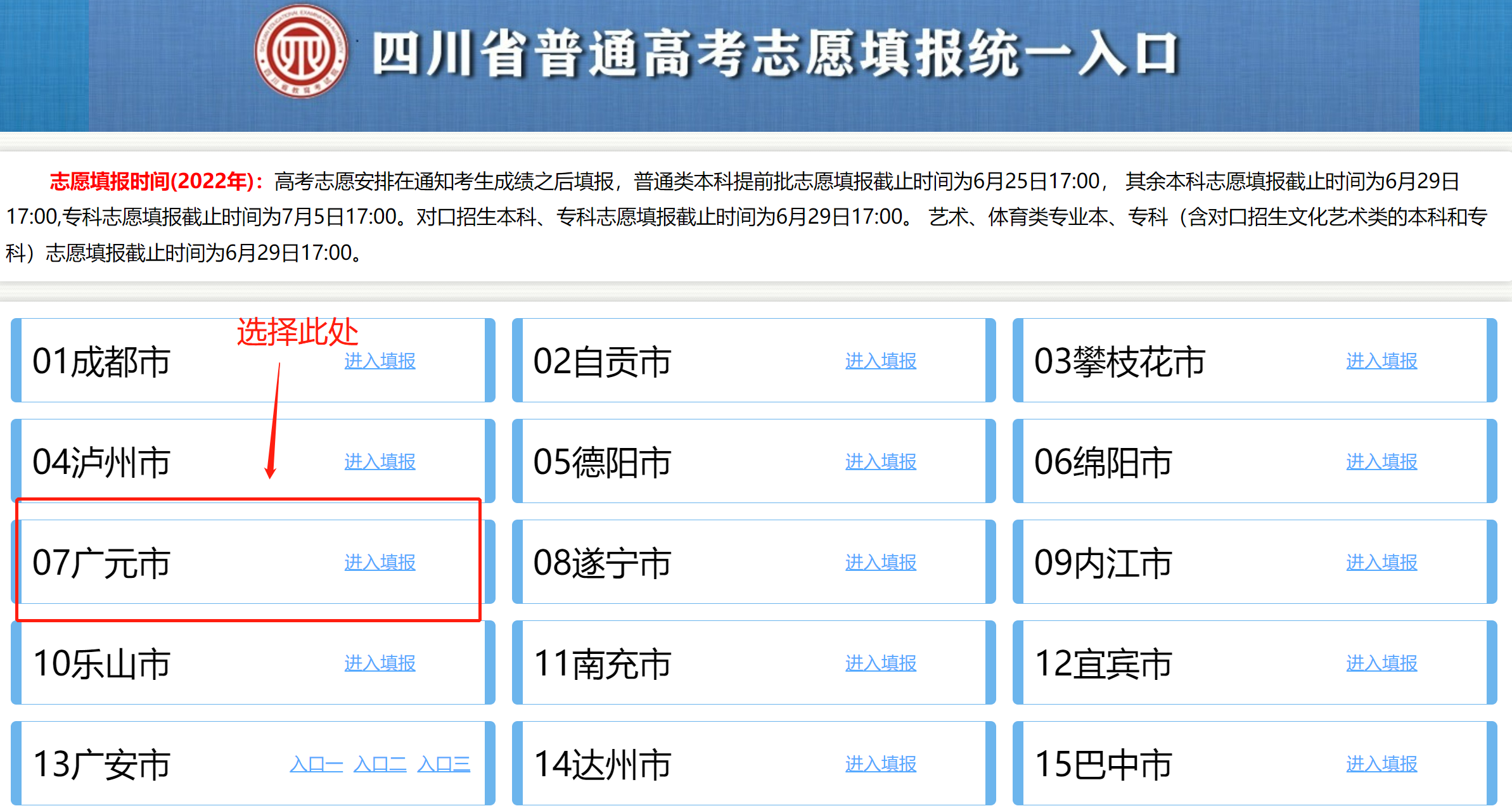Click 入口二 for 13广安市
The width and height of the screenshot is (1512, 806).
point(380,764)
